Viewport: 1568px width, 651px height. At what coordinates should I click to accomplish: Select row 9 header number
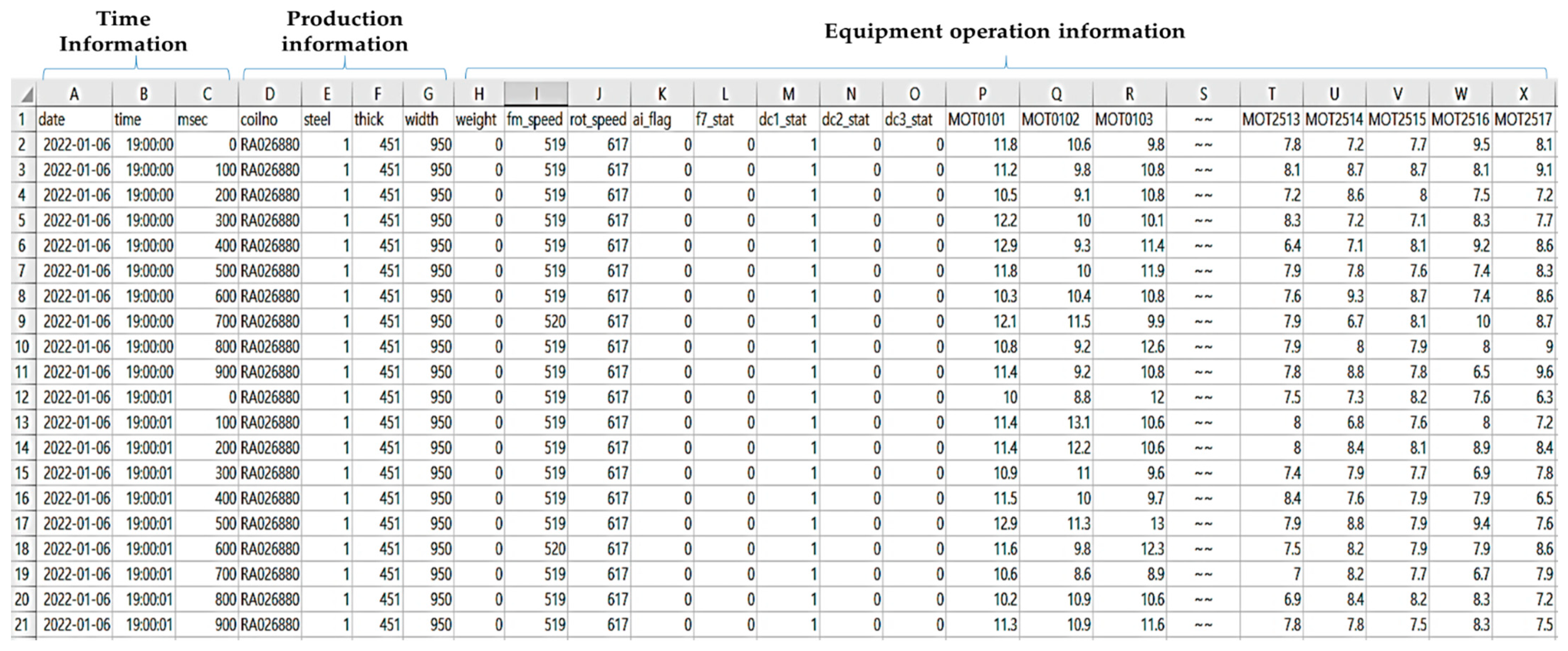(x=22, y=321)
